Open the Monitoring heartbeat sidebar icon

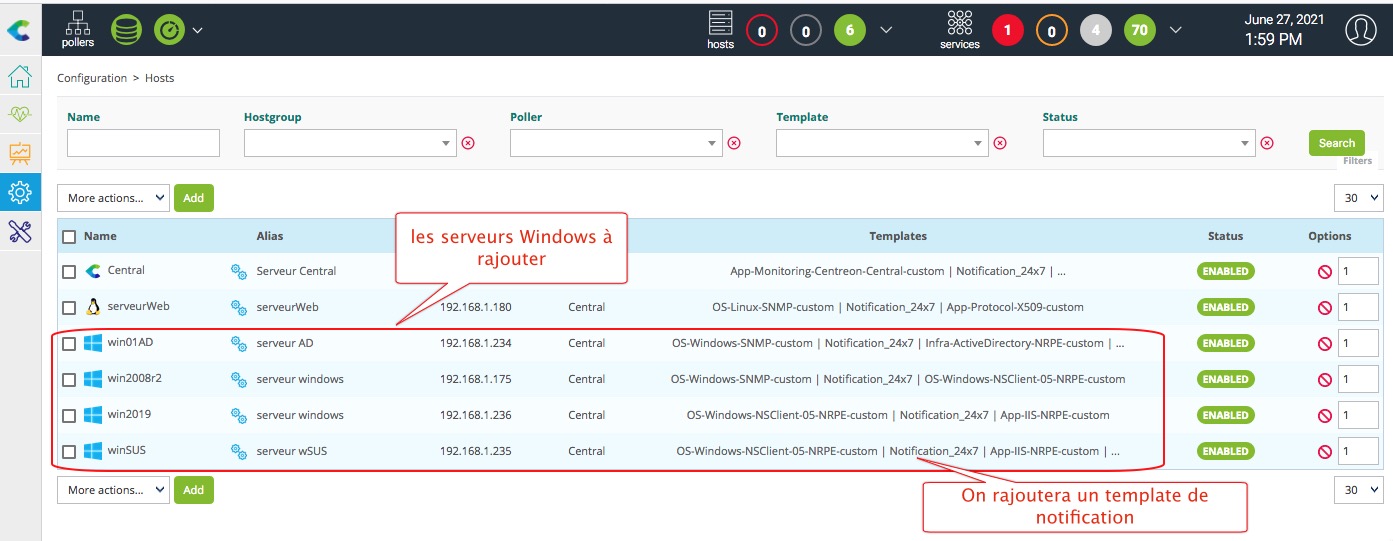[20, 115]
